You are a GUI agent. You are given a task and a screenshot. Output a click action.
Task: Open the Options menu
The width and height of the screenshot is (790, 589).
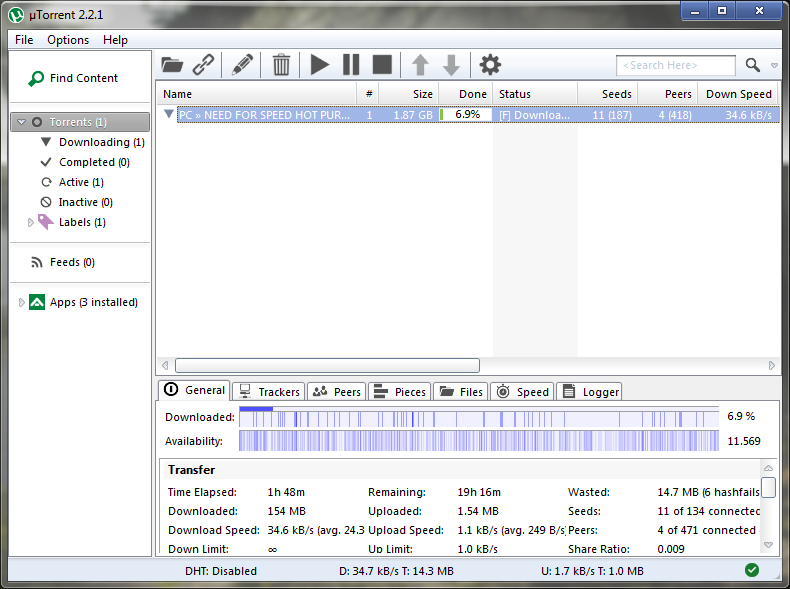point(68,40)
